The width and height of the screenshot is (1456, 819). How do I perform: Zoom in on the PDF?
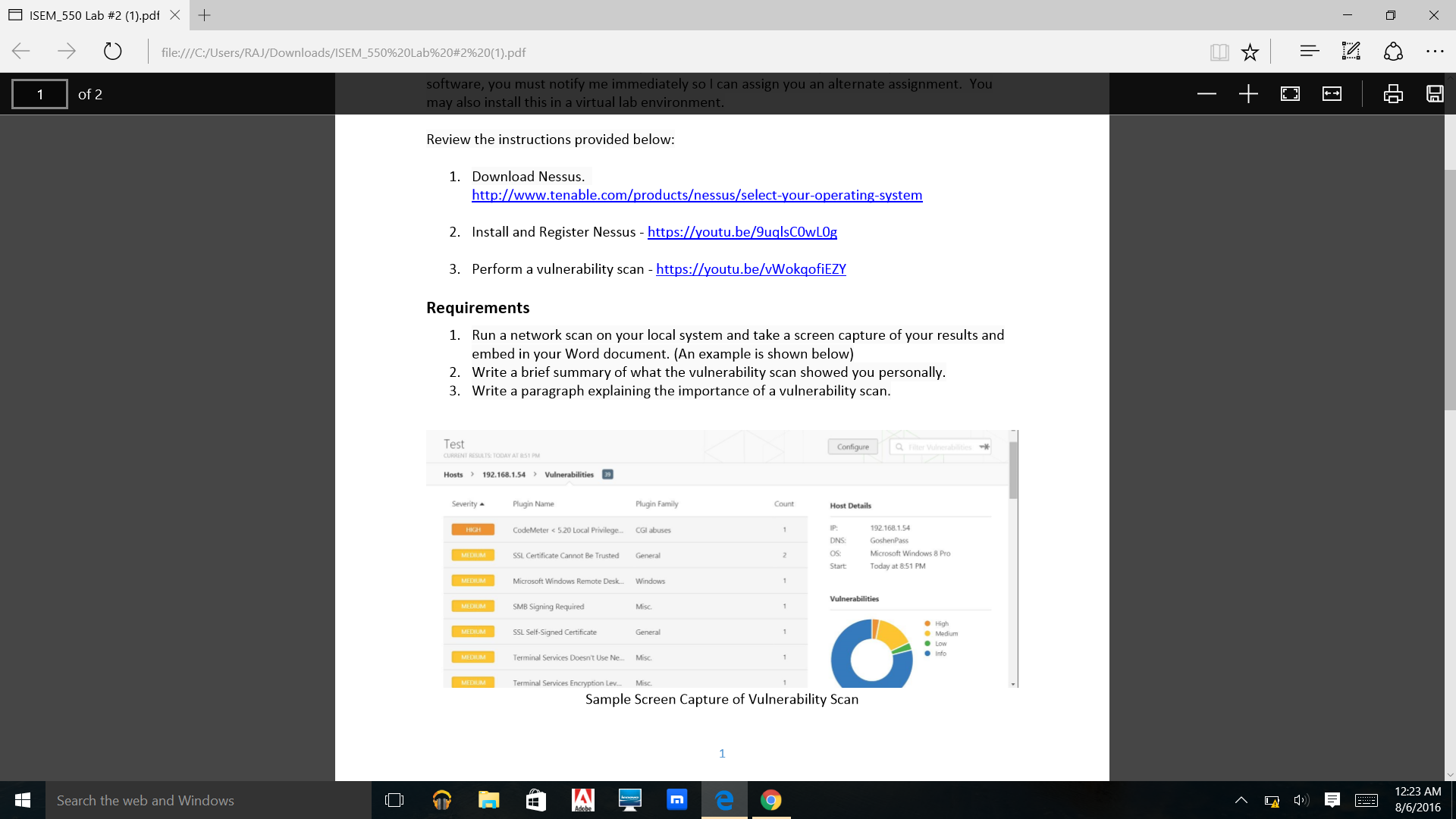pos(1248,94)
